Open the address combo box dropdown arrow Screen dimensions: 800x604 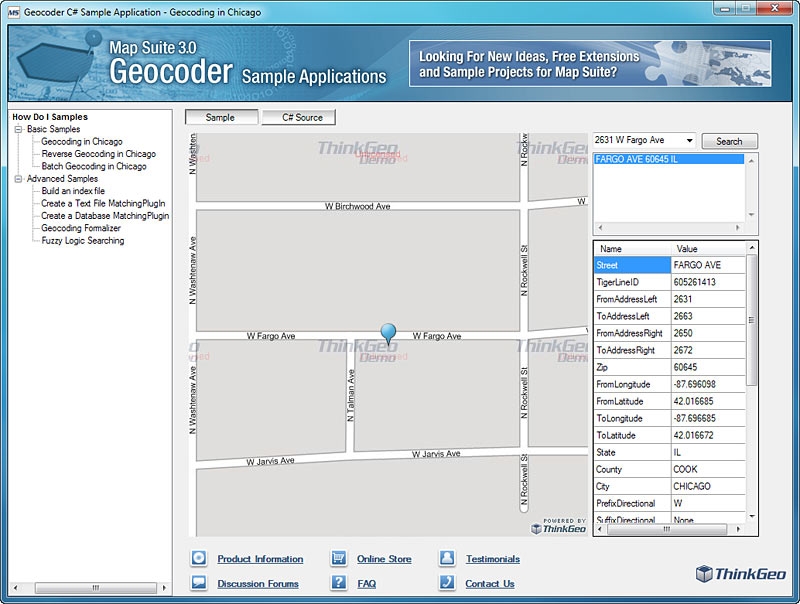689,140
